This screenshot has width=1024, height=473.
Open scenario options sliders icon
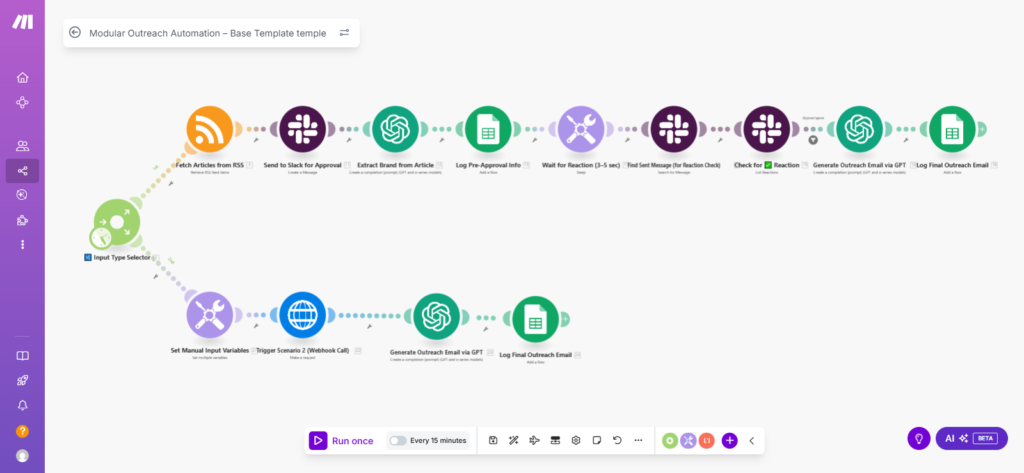344,33
